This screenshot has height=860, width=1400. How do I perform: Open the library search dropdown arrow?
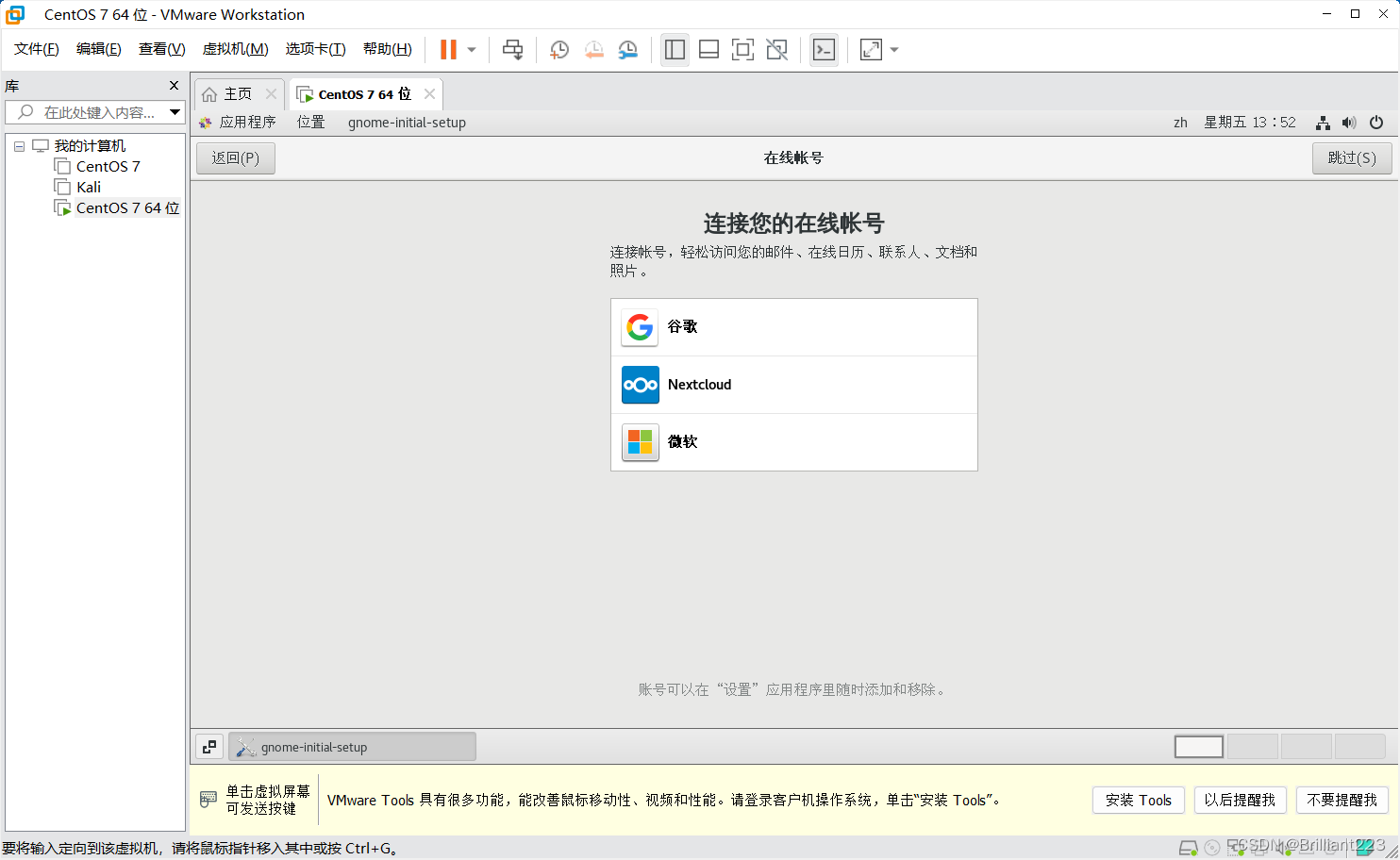click(x=175, y=112)
